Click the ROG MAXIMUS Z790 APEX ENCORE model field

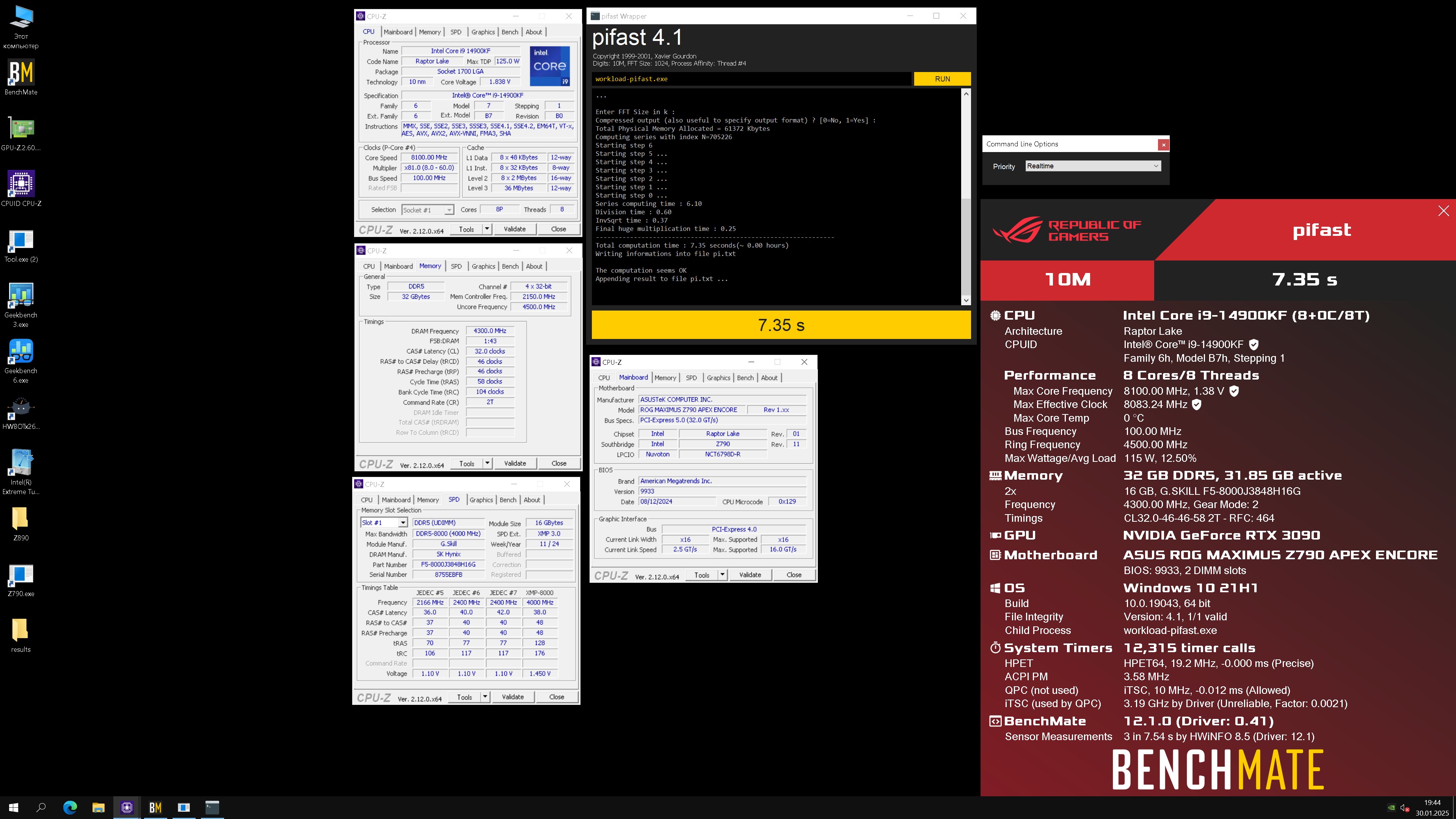(x=692, y=410)
